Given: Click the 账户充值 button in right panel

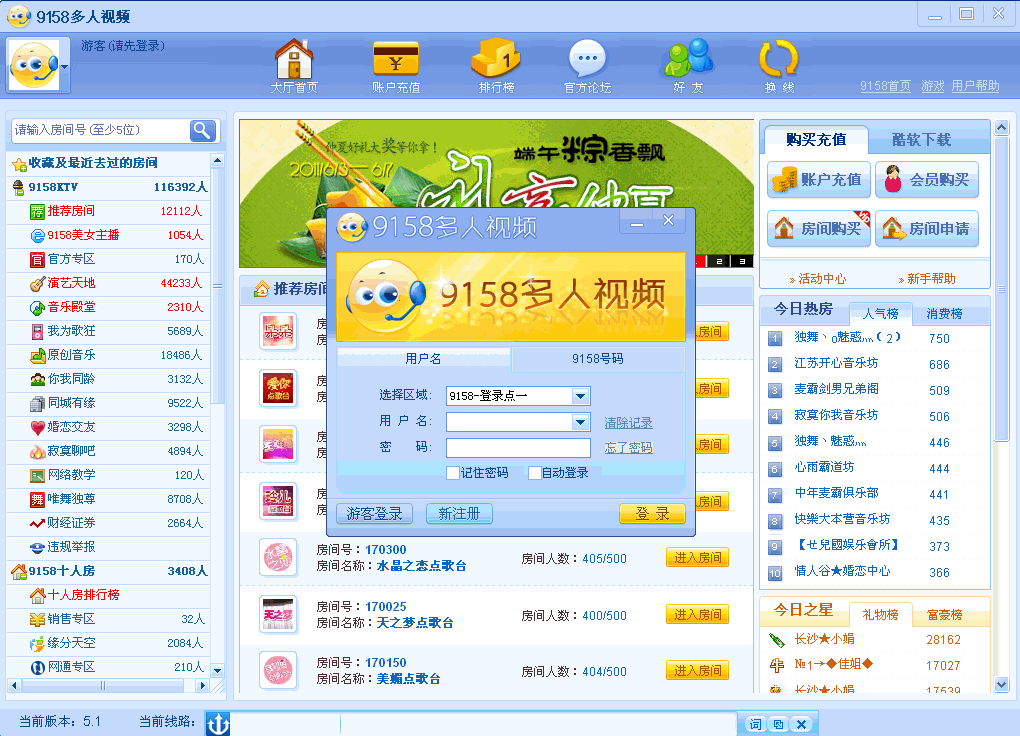Looking at the screenshot, I should [819, 180].
